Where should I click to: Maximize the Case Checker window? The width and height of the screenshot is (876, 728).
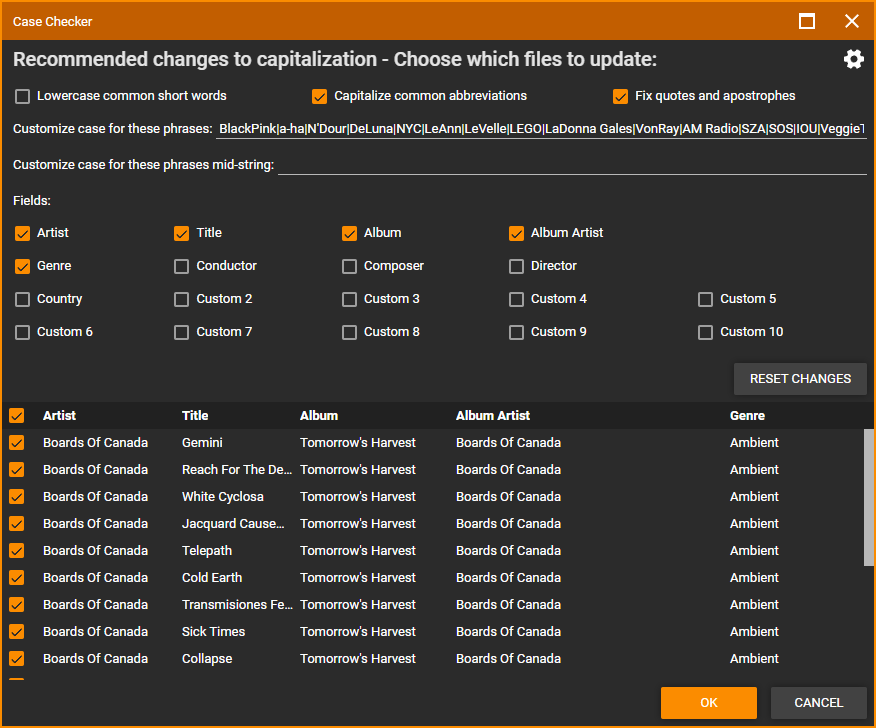point(807,21)
